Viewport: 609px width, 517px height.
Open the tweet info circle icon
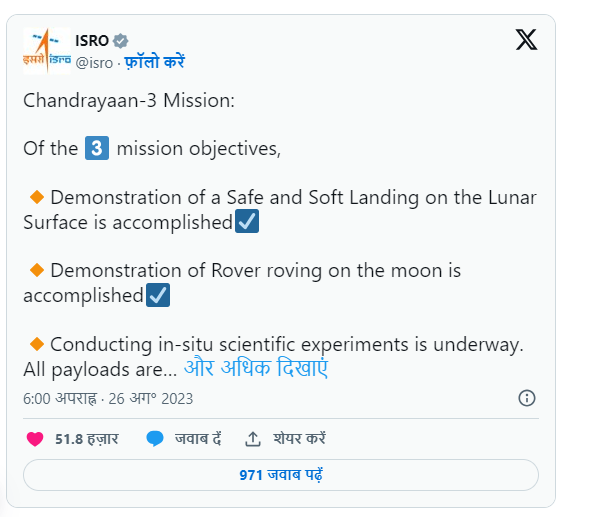(x=527, y=398)
